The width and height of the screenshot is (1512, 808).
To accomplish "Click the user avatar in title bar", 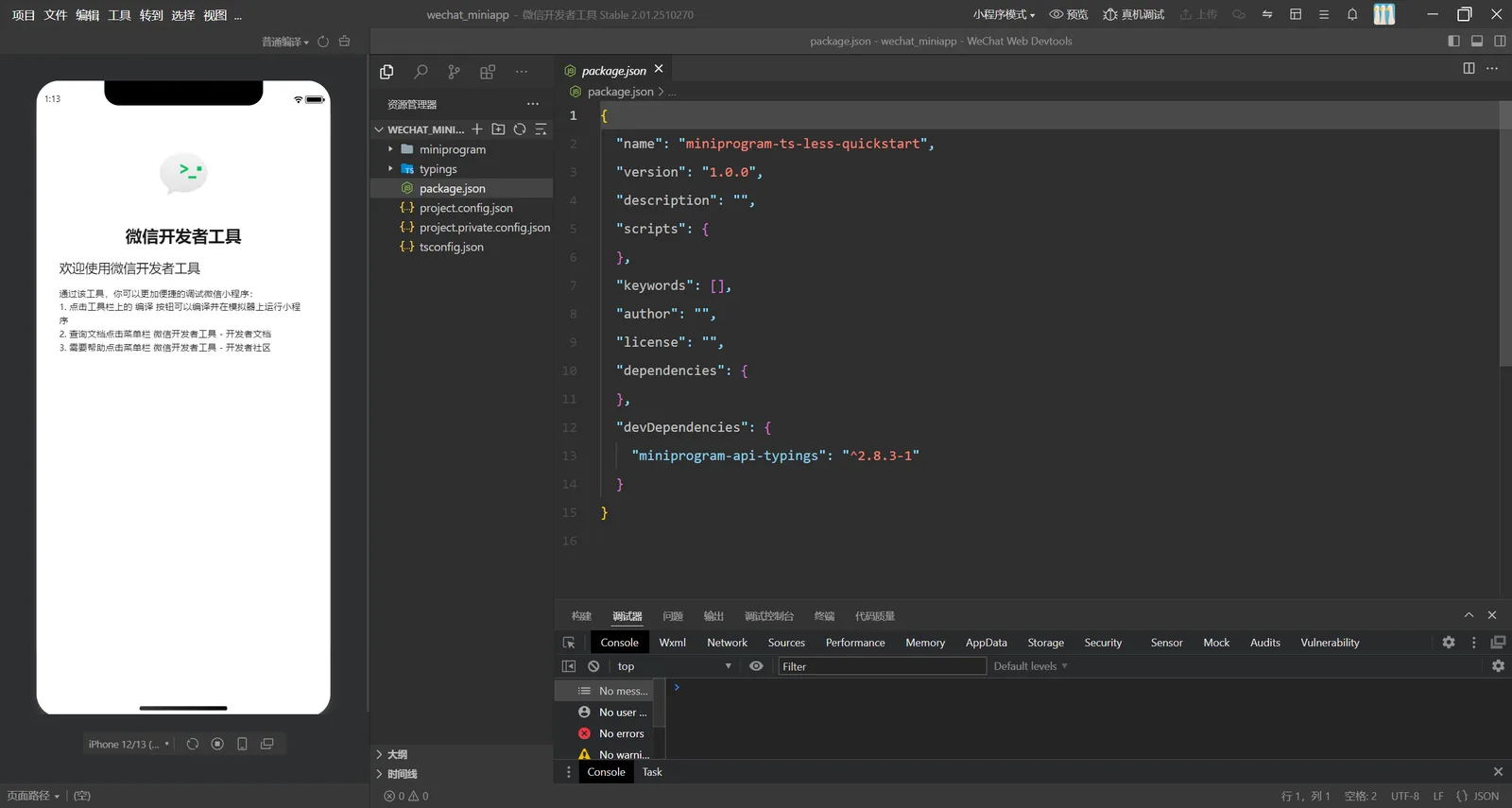I will coord(1384,14).
